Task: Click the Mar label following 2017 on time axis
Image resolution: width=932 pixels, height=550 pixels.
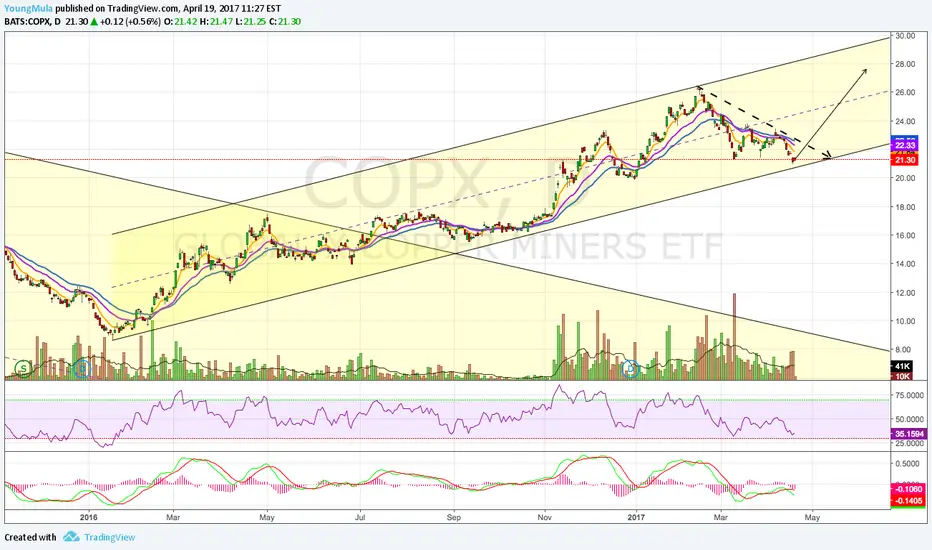Action: click(x=720, y=517)
